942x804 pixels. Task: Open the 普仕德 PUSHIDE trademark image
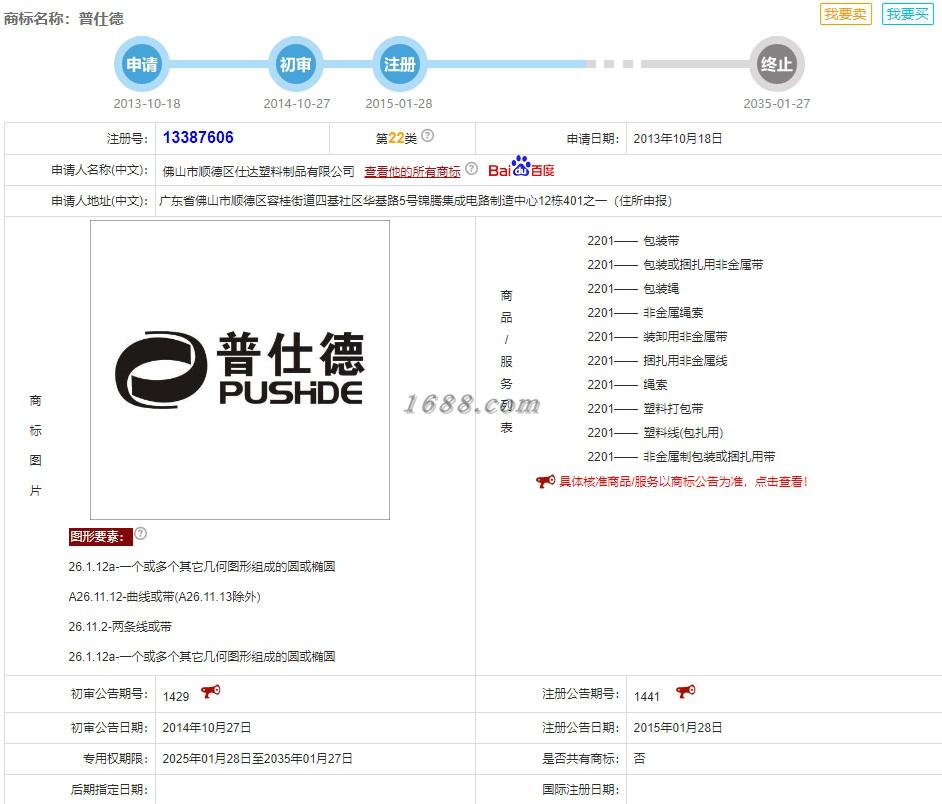pyautogui.click(x=240, y=370)
